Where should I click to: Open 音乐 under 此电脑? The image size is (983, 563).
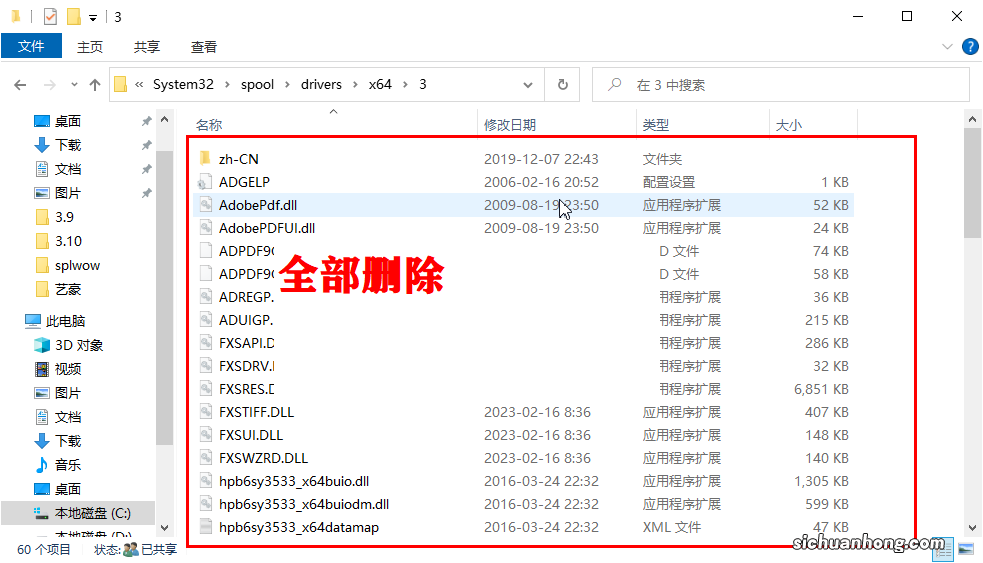point(68,465)
